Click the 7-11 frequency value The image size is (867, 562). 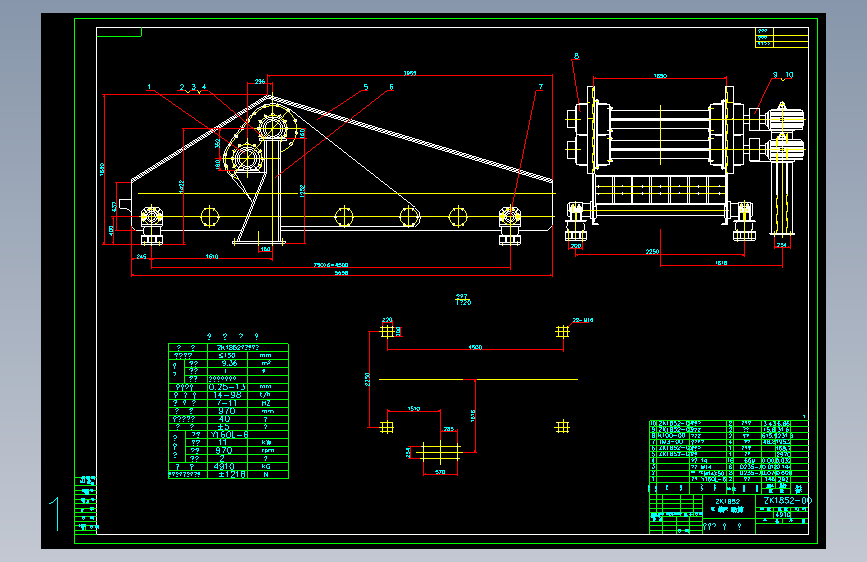[227, 403]
